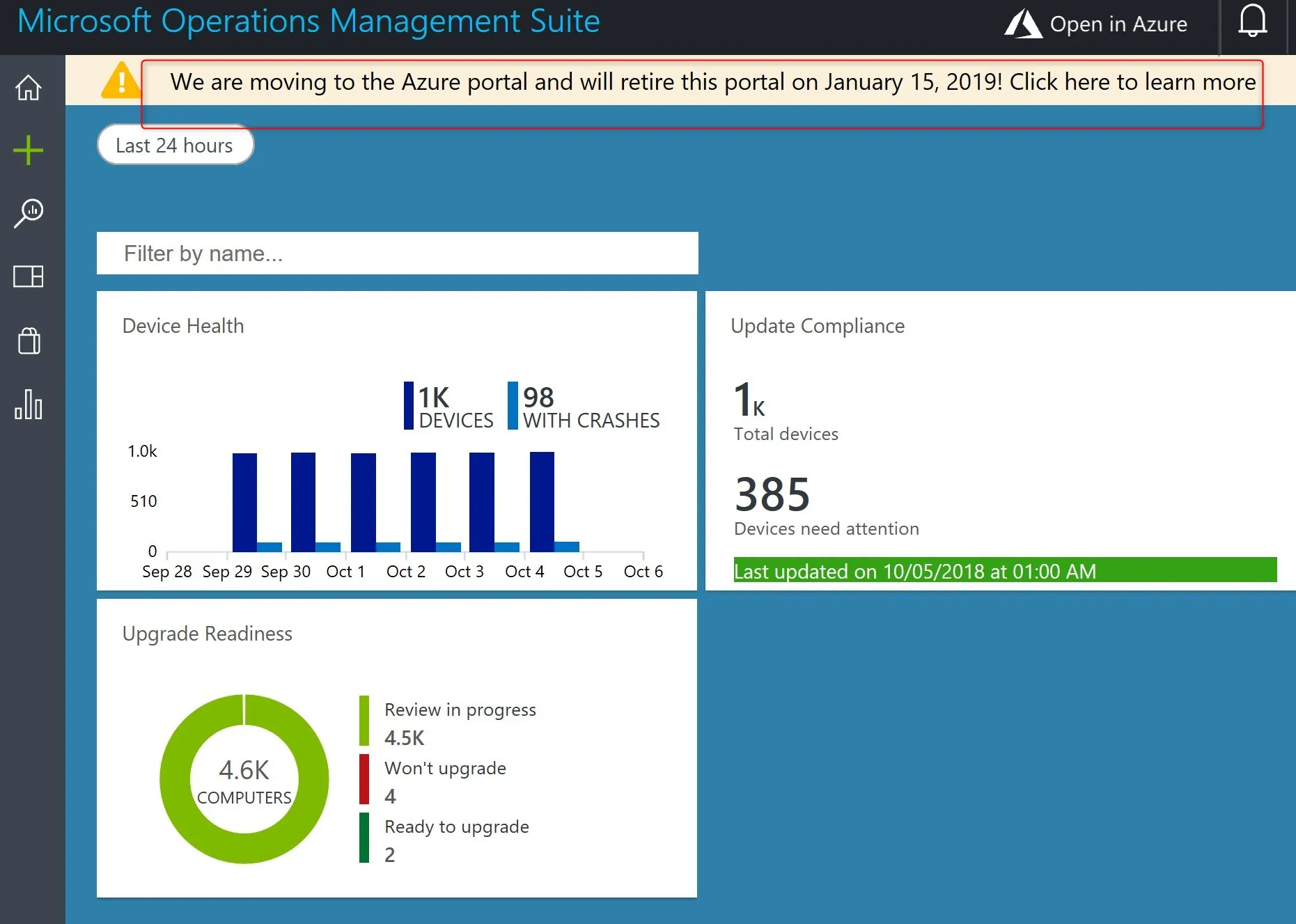The height and width of the screenshot is (924, 1296).
Task: Click the red Won't upgrade swatch
Action: 364,779
